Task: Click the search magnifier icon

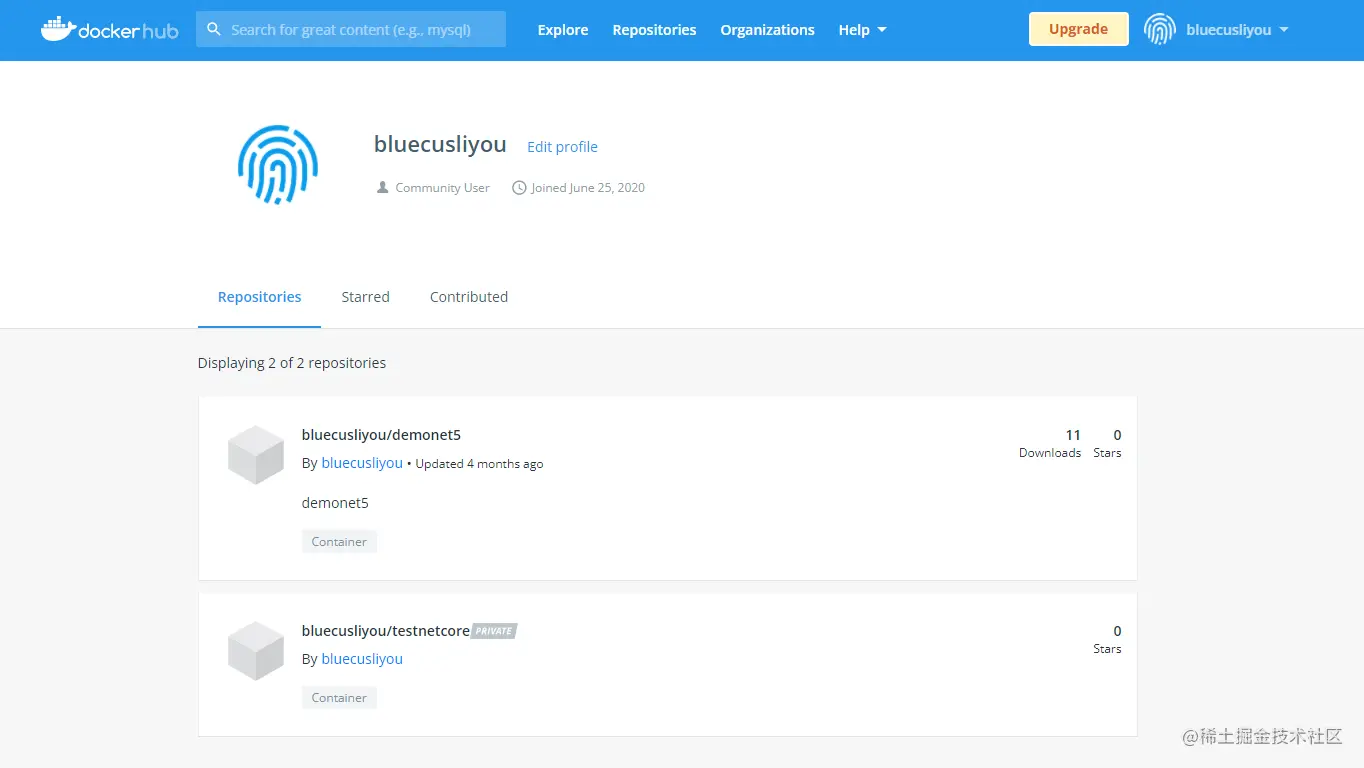Action: (214, 30)
